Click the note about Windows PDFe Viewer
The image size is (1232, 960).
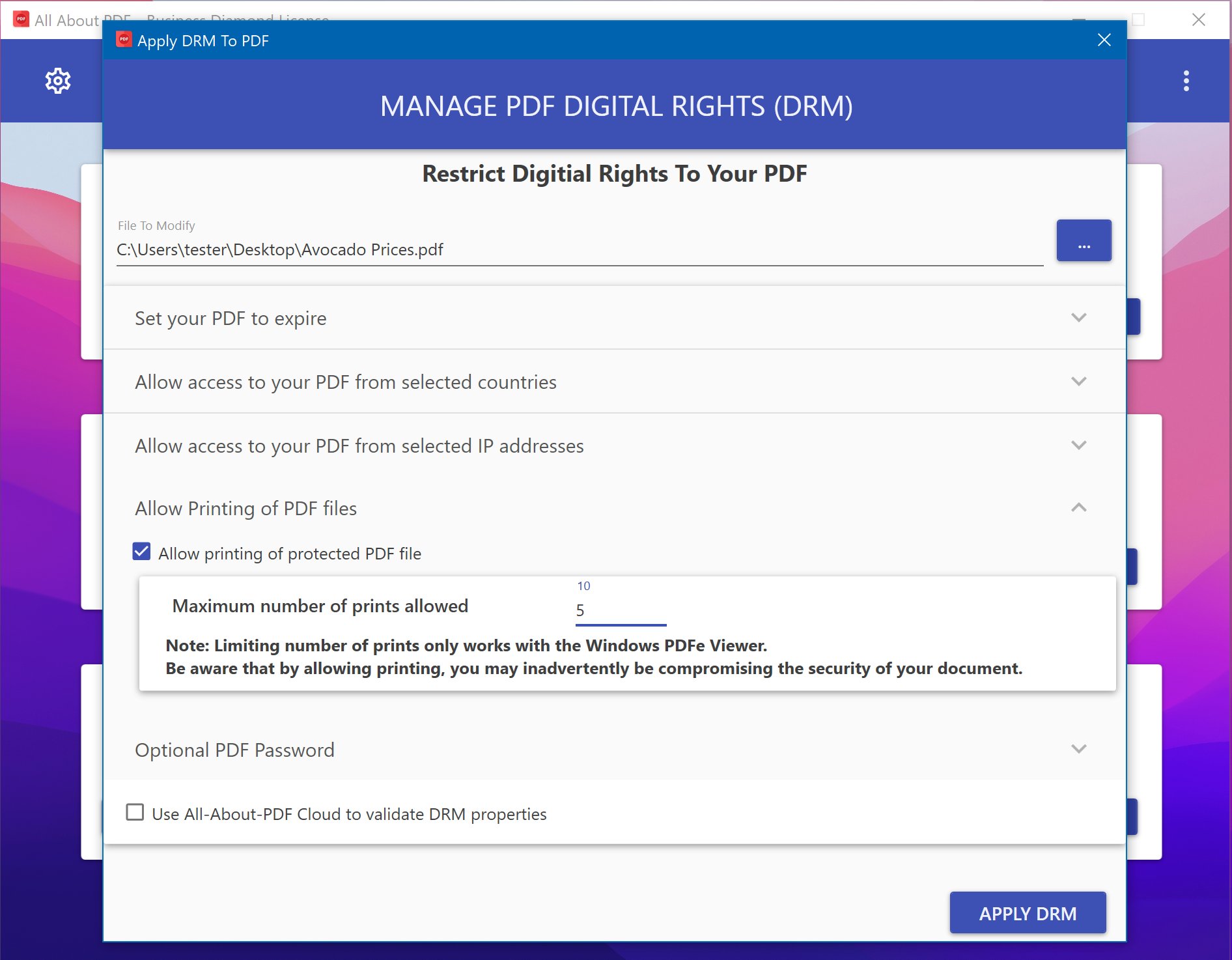pyautogui.click(x=466, y=645)
